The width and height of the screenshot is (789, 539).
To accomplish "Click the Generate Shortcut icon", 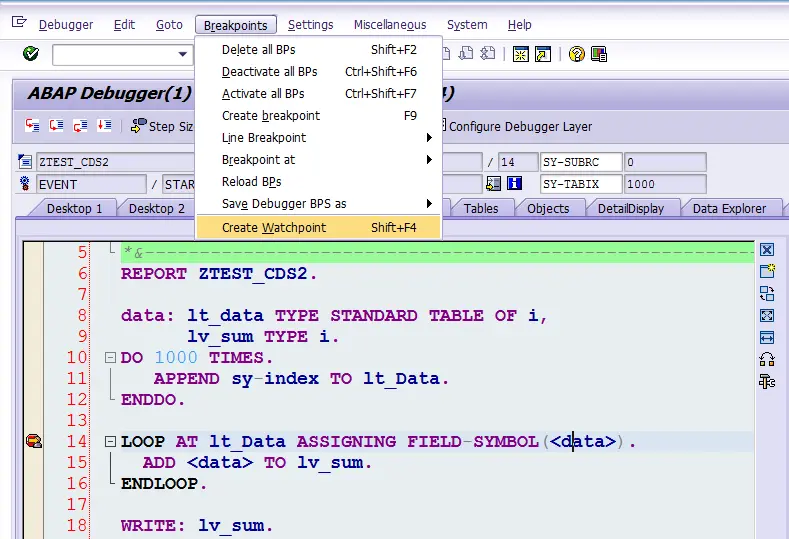I will (x=543, y=54).
